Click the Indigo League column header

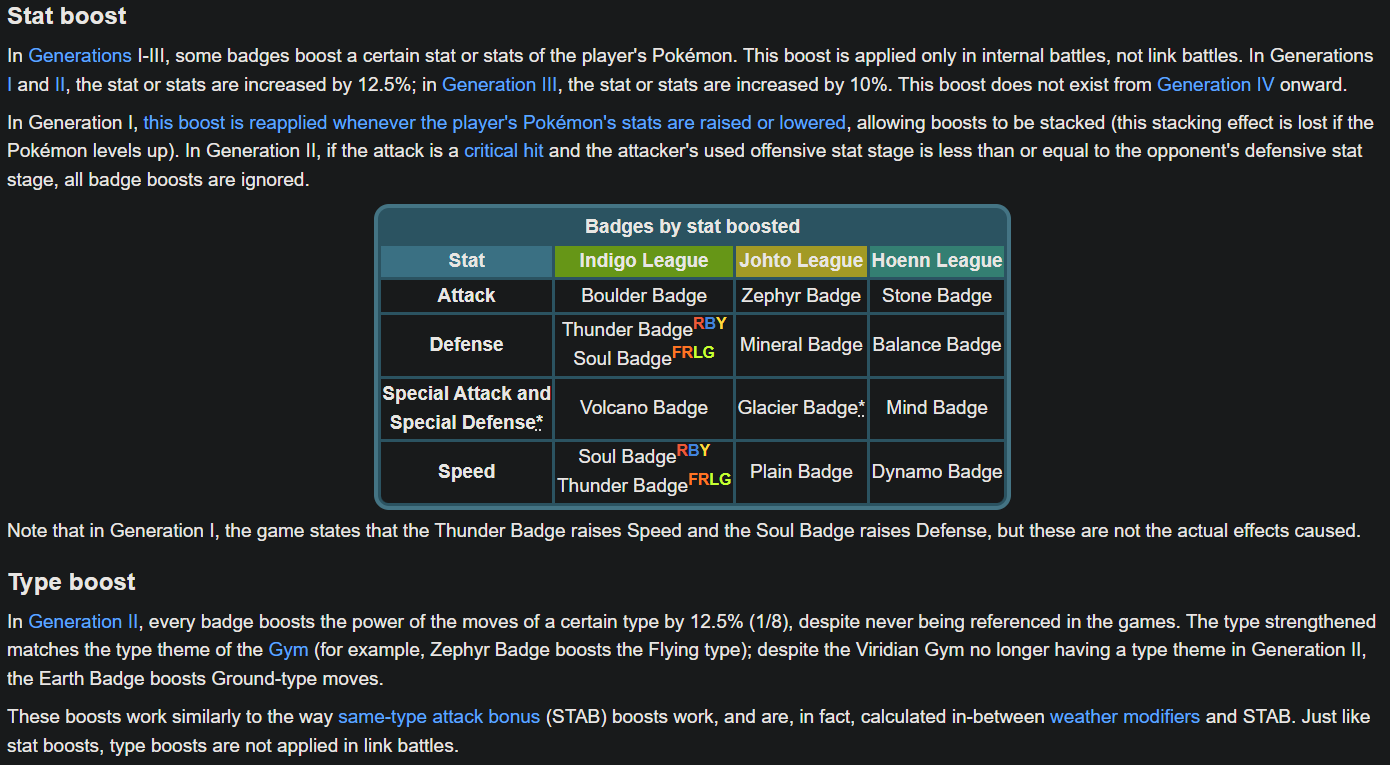click(x=644, y=261)
